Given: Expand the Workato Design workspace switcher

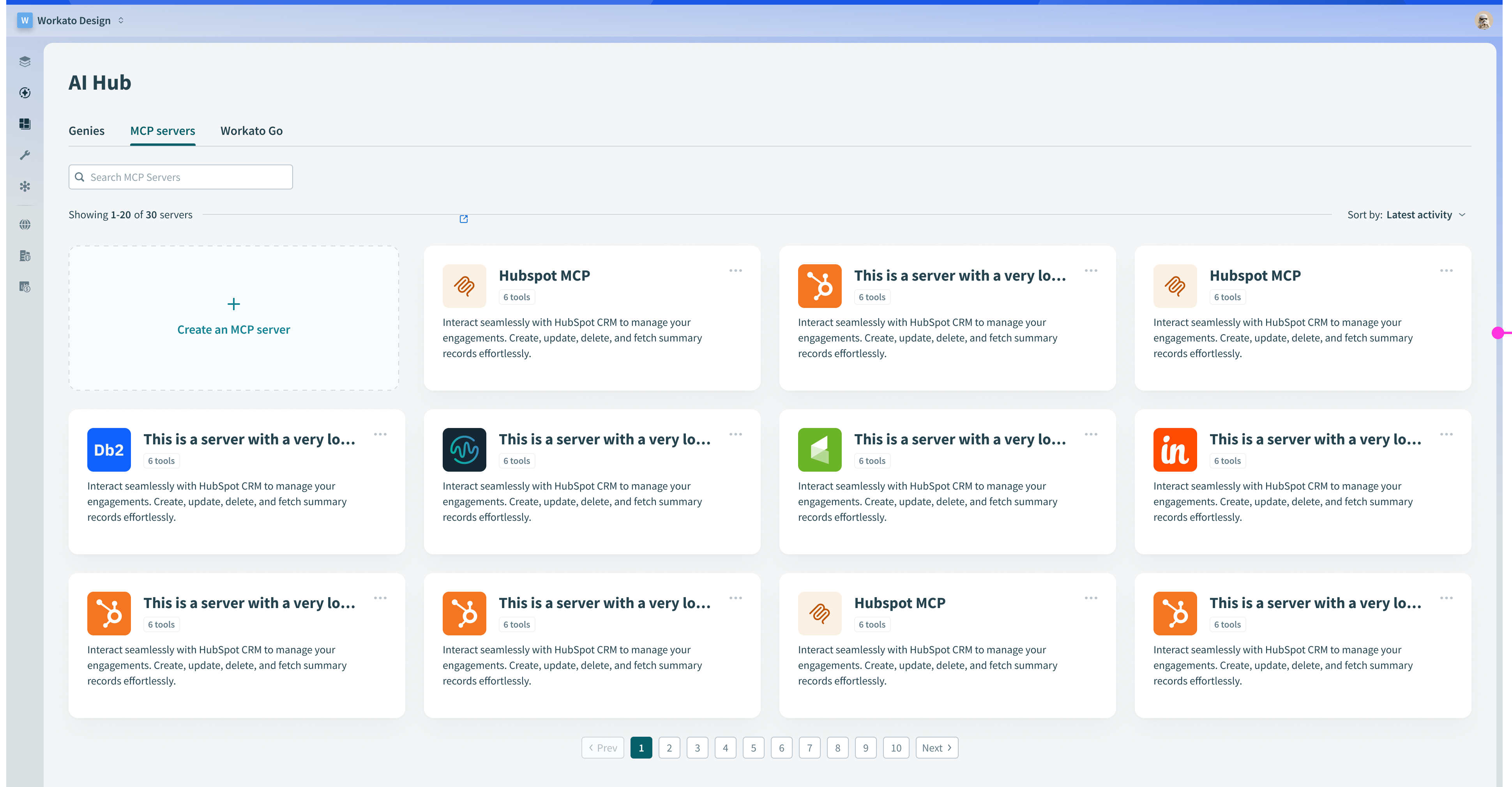Looking at the screenshot, I should click(x=121, y=21).
